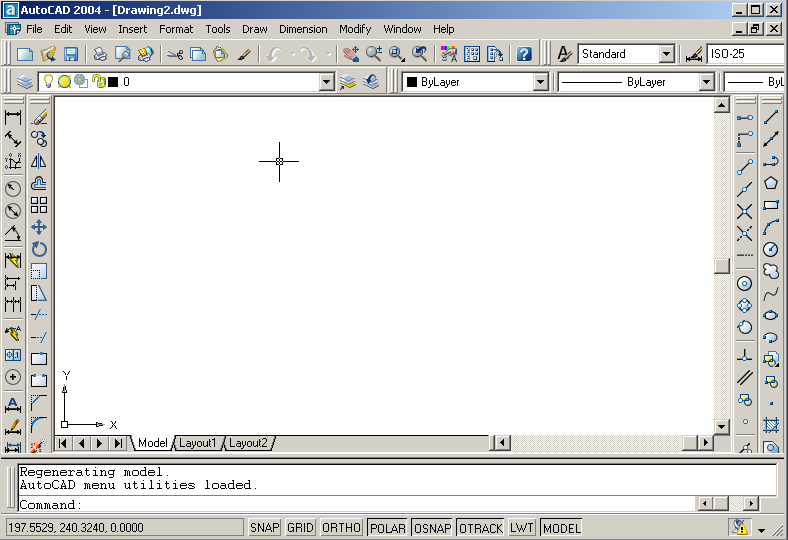This screenshot has height=540, width=788.
Task: Toggle LWT lineweight display
Action: click(522, 528)
